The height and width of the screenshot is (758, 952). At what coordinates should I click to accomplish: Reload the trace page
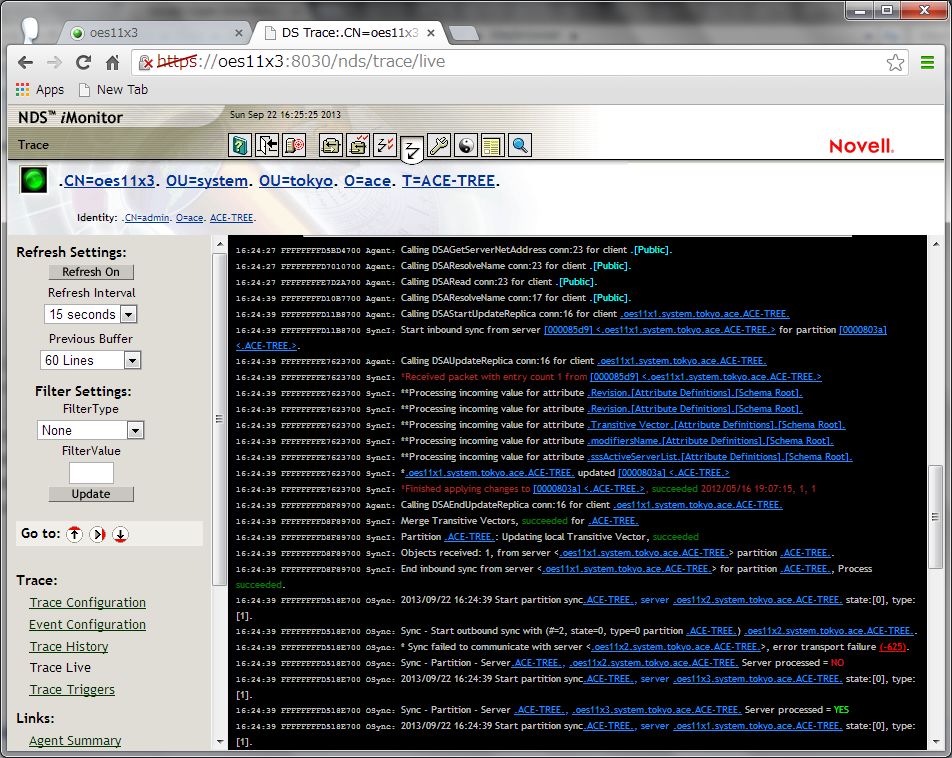83,62
